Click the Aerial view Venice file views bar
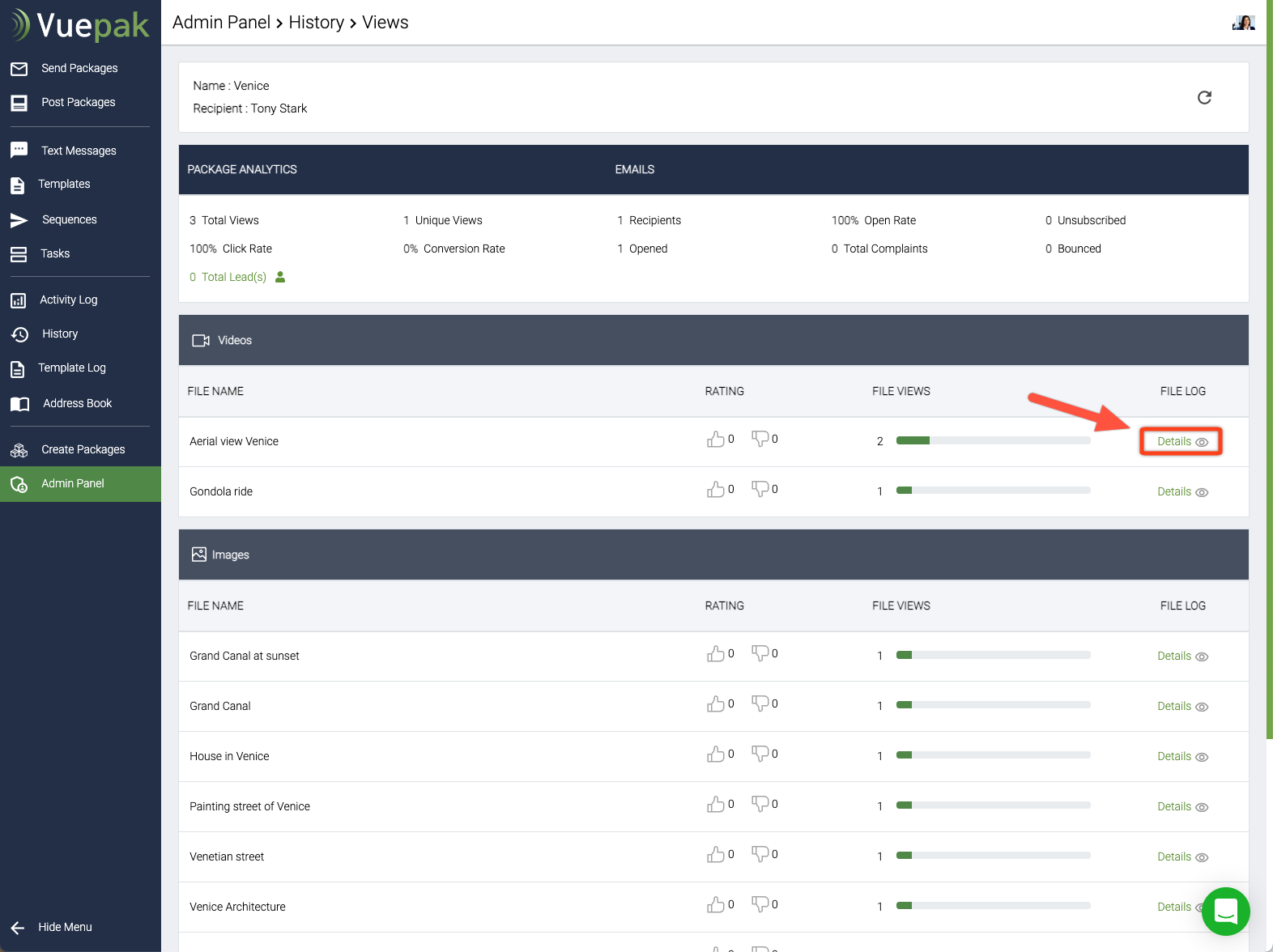 point(993,441)
